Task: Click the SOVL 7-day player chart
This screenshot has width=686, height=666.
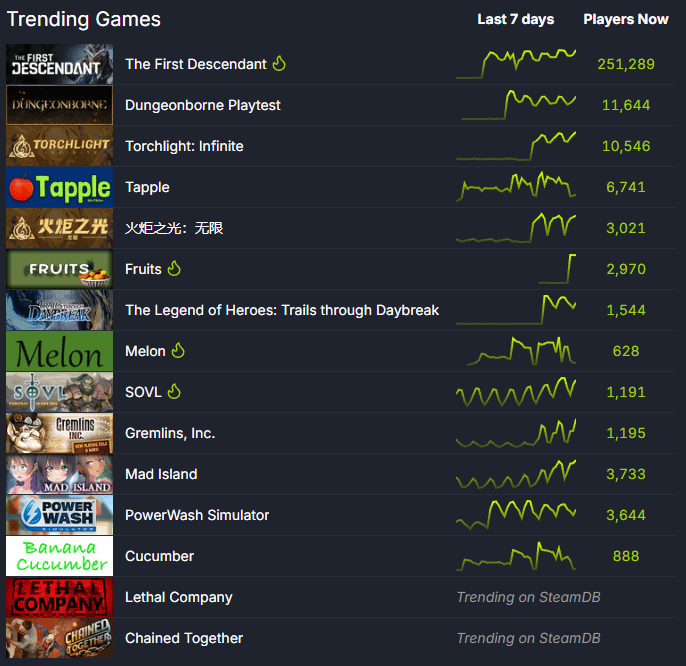Action: 516,391
